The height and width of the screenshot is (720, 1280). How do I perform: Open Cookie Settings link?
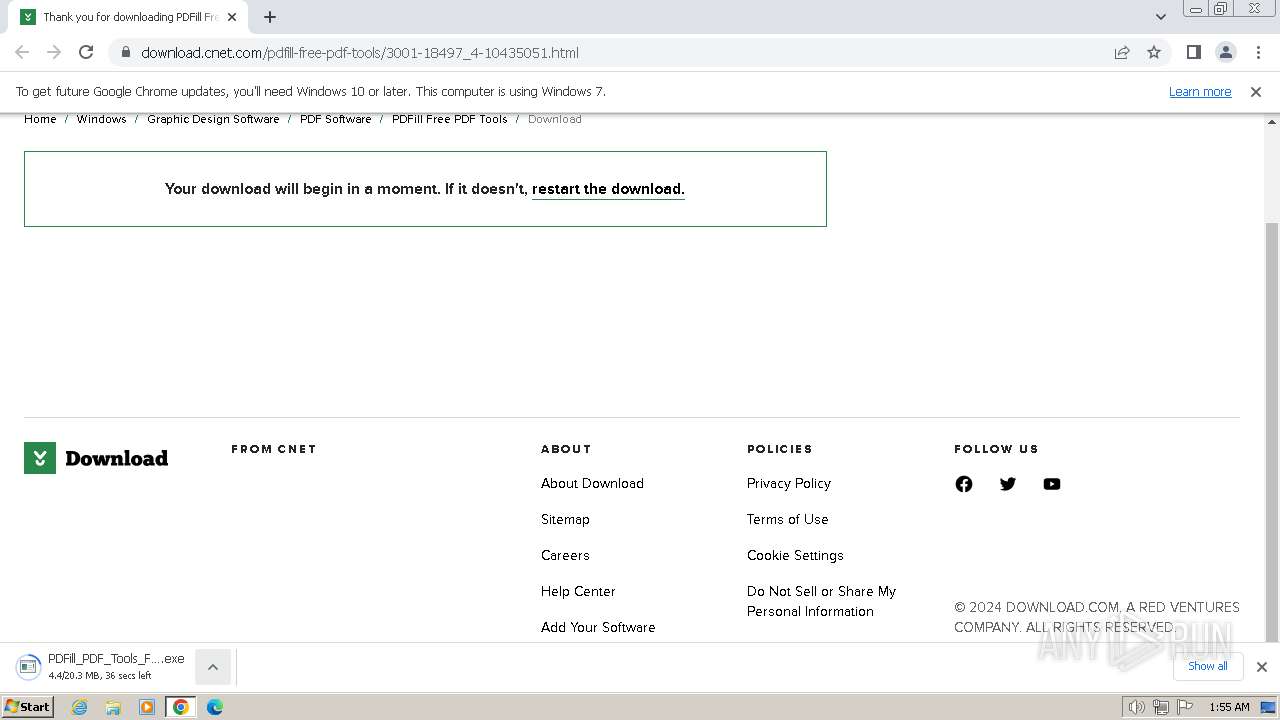pyautogui.click(x=795, y=555)
